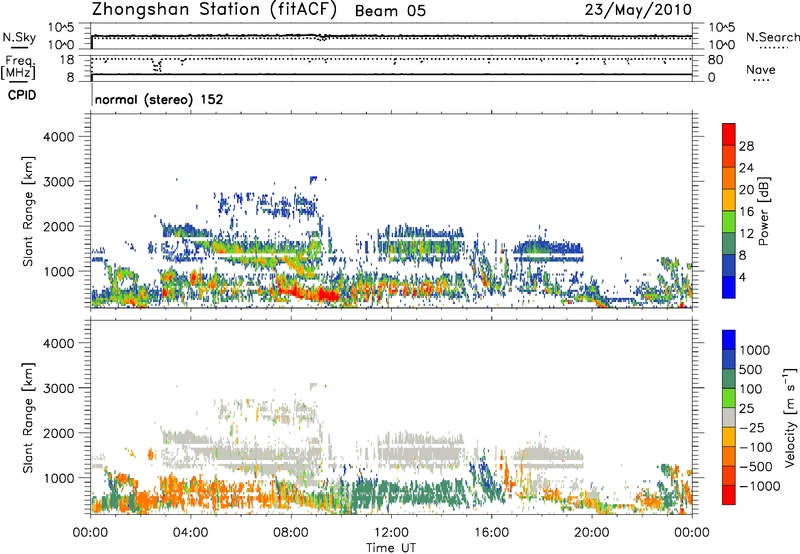Image resolution: width=800 pixels, height=554 pixels.
Task: Click the 'Freq. [MHz]' axis label
Action: click(18, 67)
